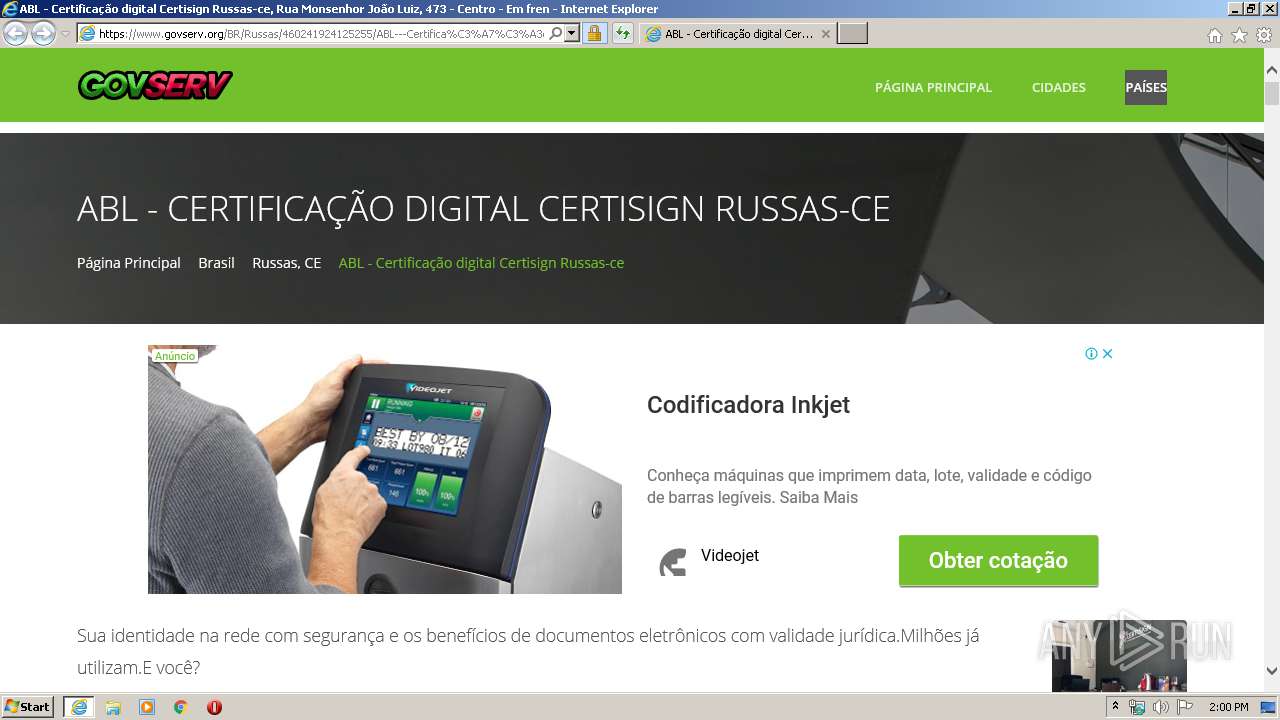Close the ad with the X icon

(x=1107, y=353)
